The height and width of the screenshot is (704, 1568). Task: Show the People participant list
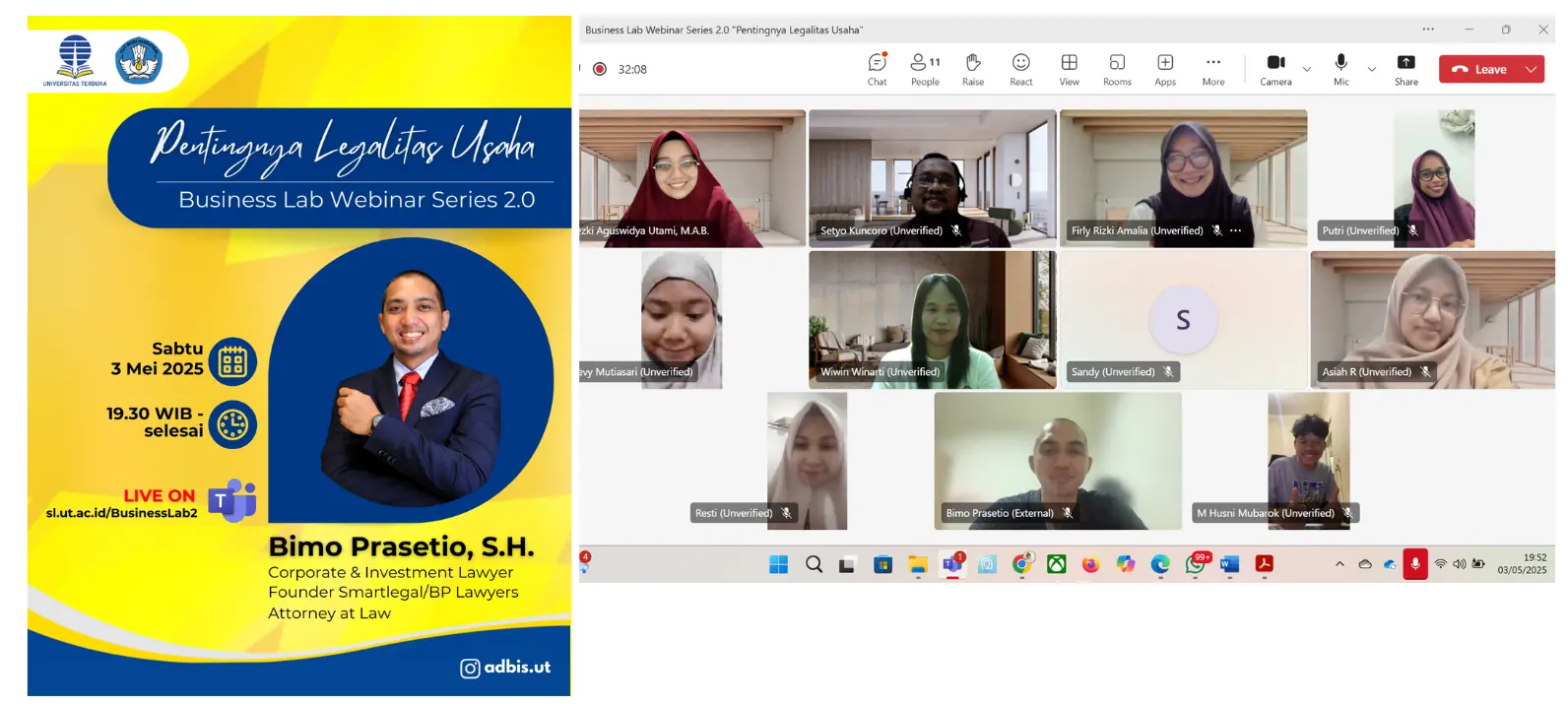point(924,69)
